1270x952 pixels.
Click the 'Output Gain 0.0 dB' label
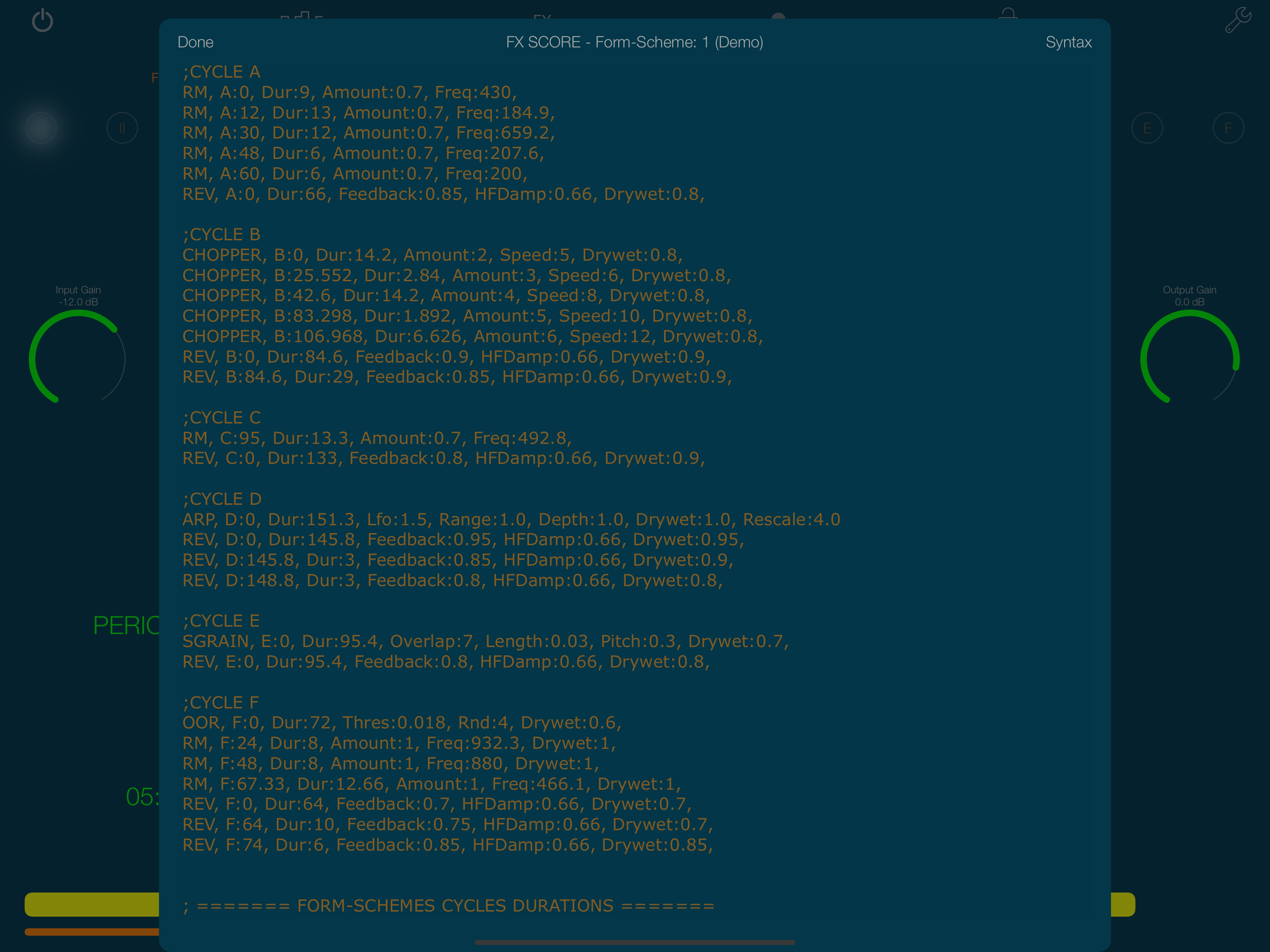coord(1189,296)
